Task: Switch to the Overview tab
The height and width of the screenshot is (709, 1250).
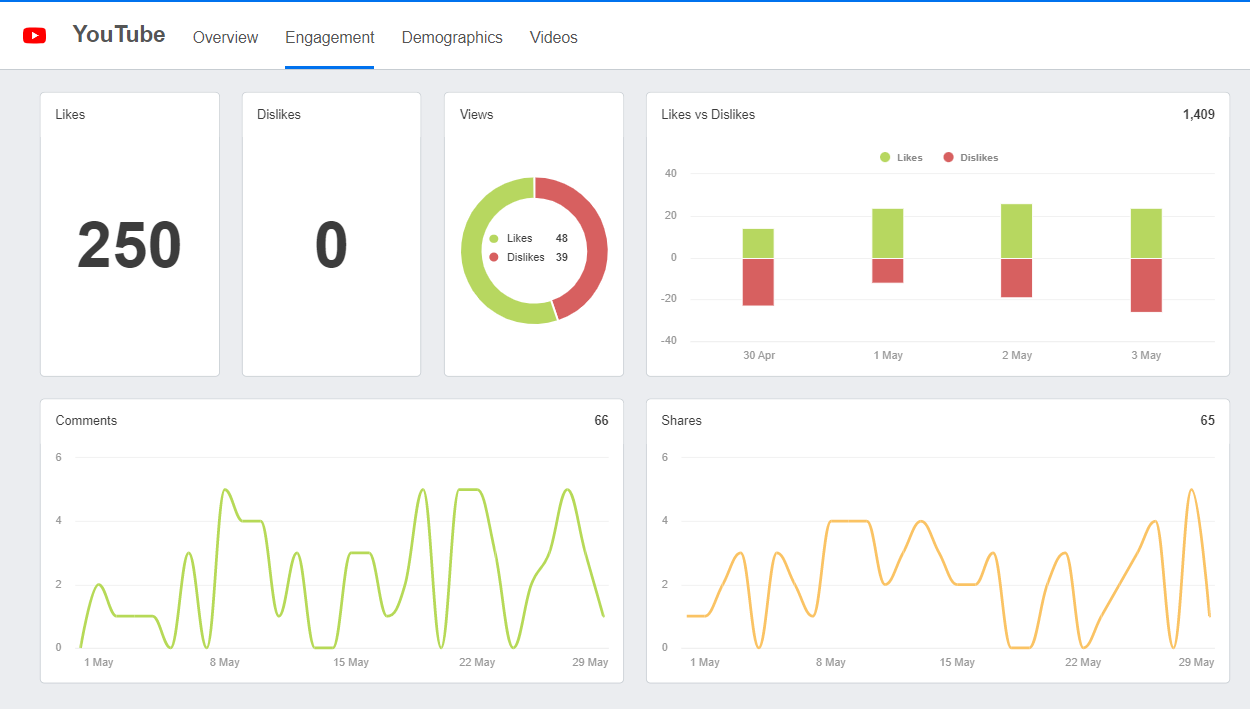Action: point(225,37)
